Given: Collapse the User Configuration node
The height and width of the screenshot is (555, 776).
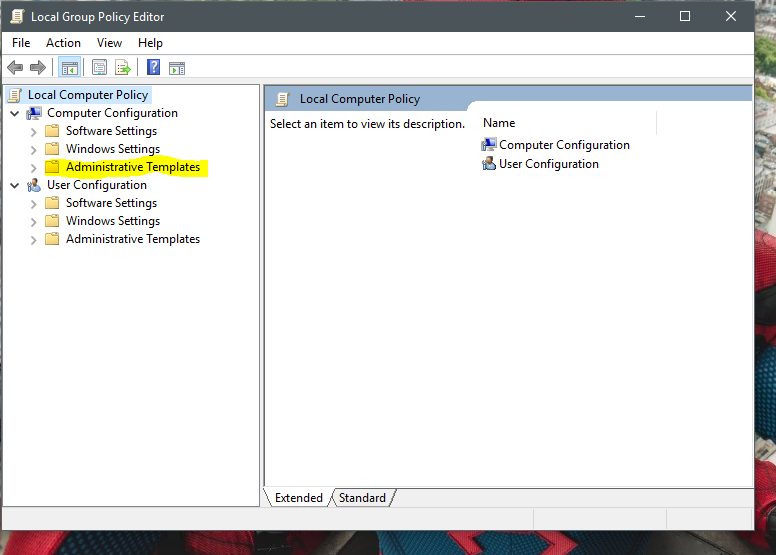Looking at the screenshot, I should tap(15, 186).
